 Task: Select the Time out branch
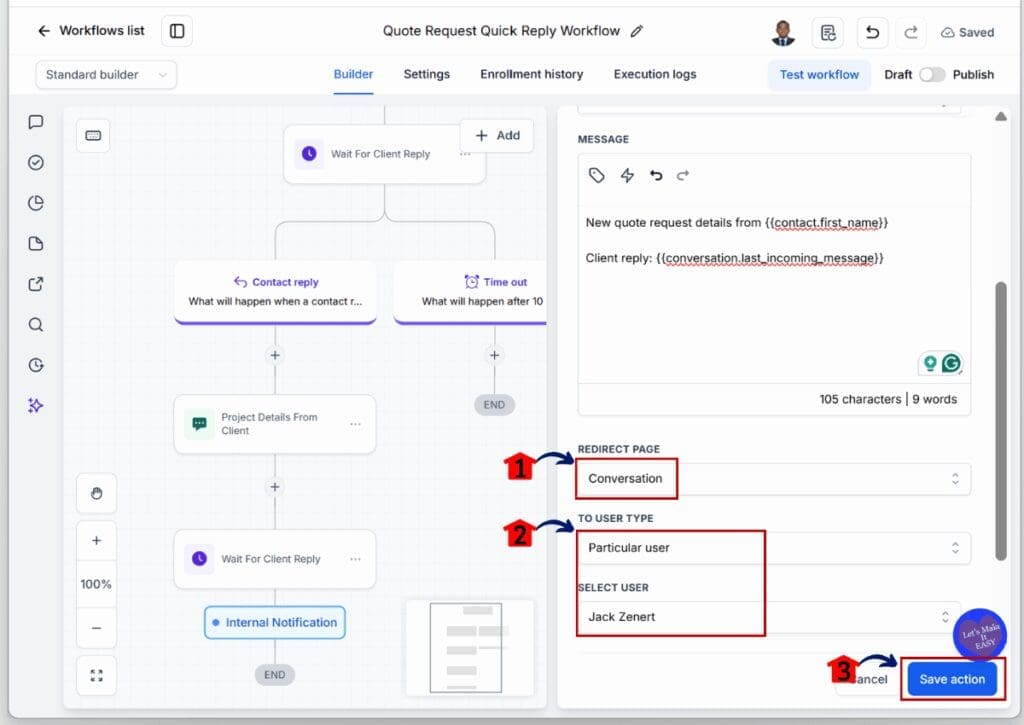(x=470, y=291)
